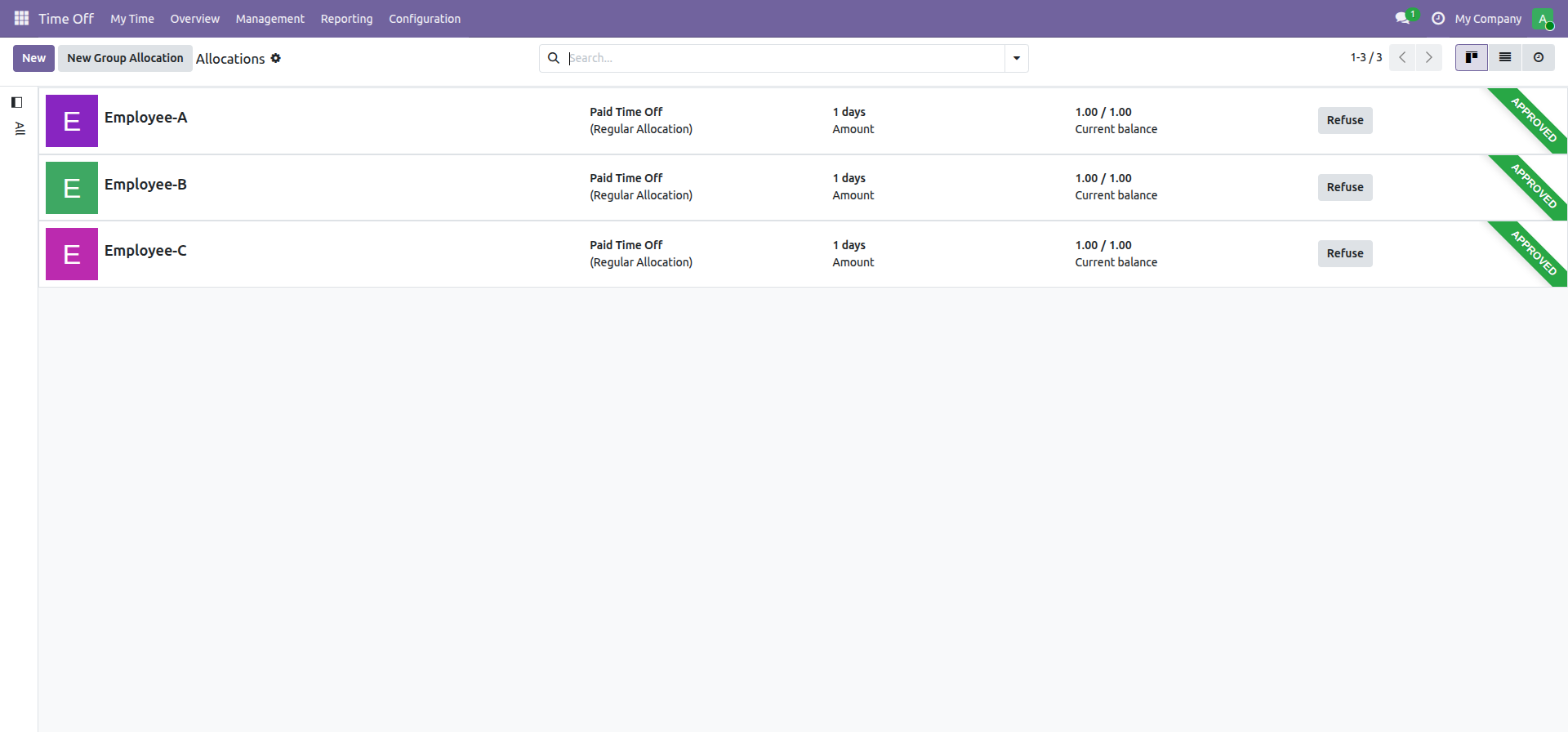Refuse Employee-C's allocation

(x=1345, y=253)
